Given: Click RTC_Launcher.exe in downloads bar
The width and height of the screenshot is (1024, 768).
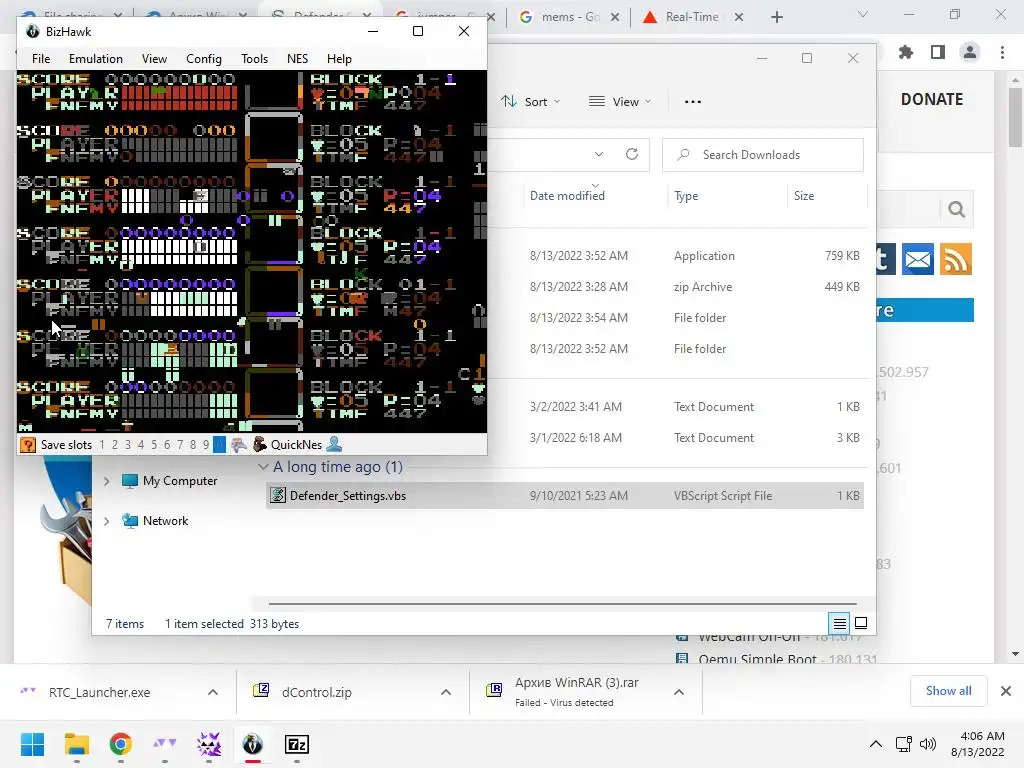Looking at the screenshot, I should click(x=99, y=692).
